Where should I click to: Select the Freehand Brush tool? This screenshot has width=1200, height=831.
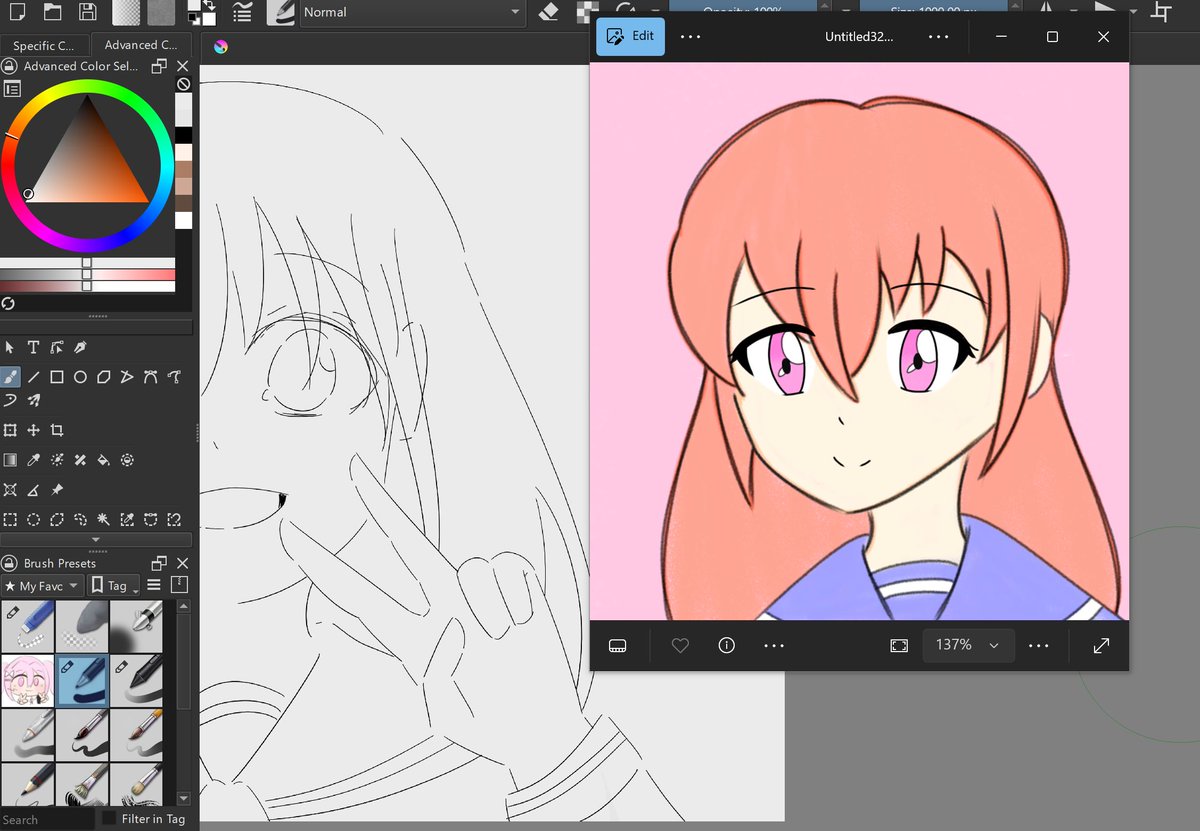click(10, 377)
